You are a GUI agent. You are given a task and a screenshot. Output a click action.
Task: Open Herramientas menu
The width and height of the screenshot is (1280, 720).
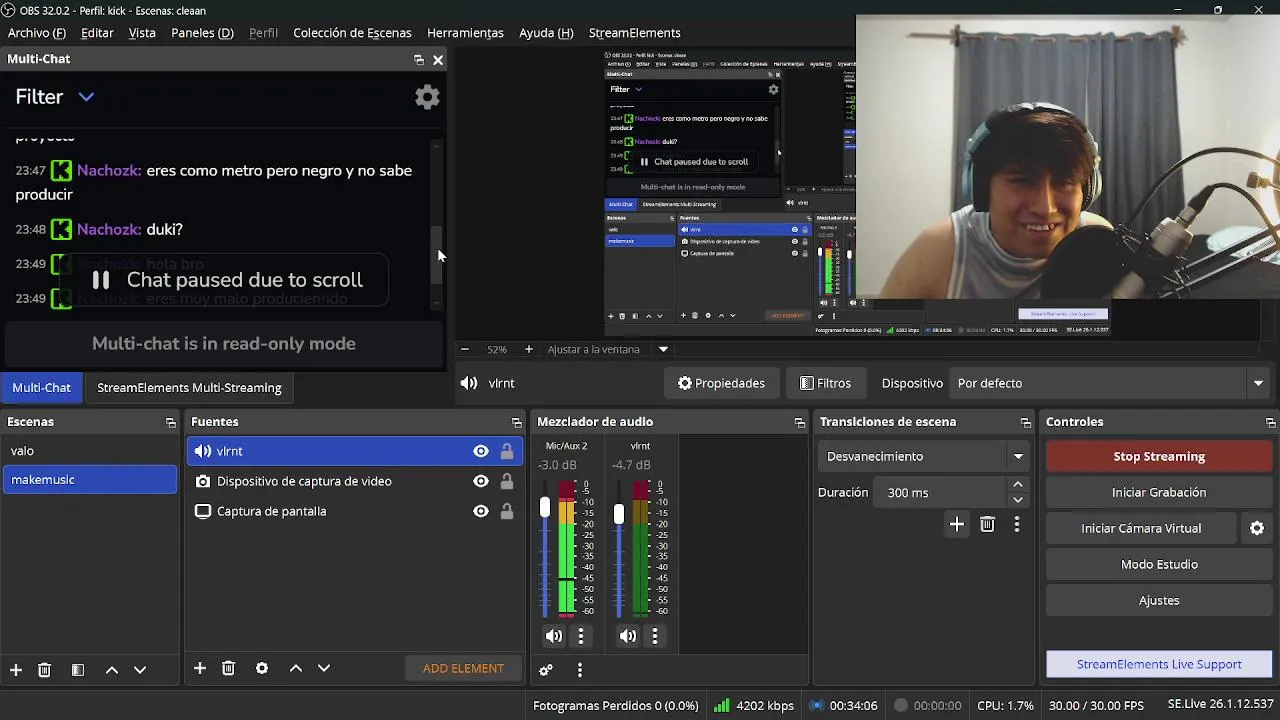(x=465, y=33)
